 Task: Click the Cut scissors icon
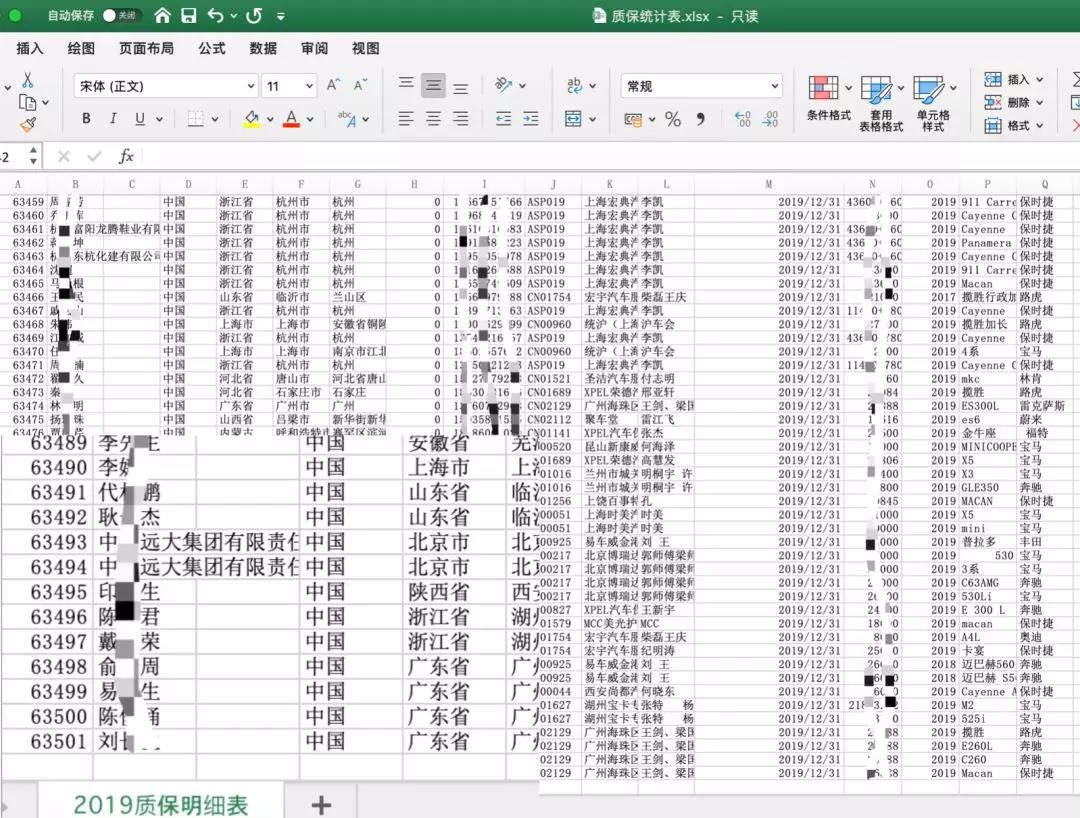coord(28,80)
